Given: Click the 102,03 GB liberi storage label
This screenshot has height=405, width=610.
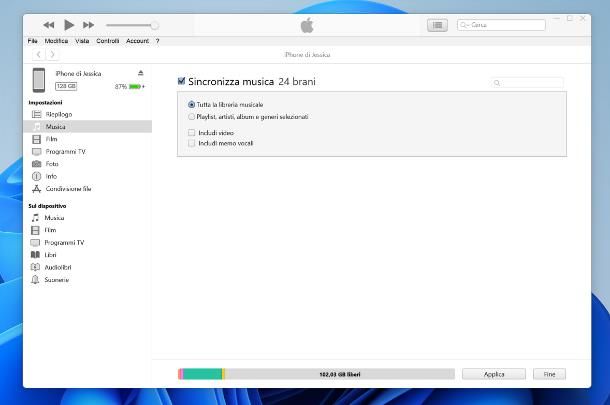Looking at the screenshot, I should (340, 374).
